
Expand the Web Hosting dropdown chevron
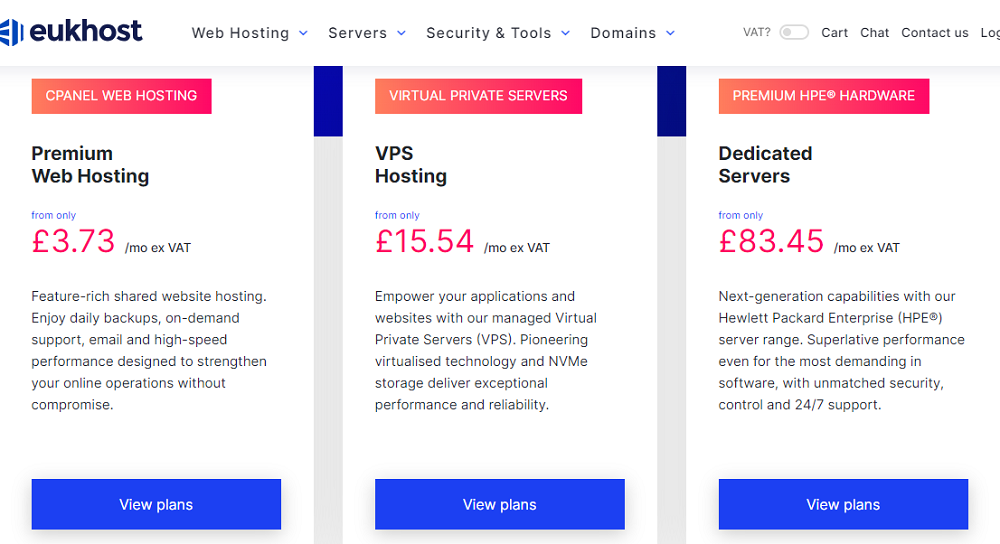tap(303, 33)
